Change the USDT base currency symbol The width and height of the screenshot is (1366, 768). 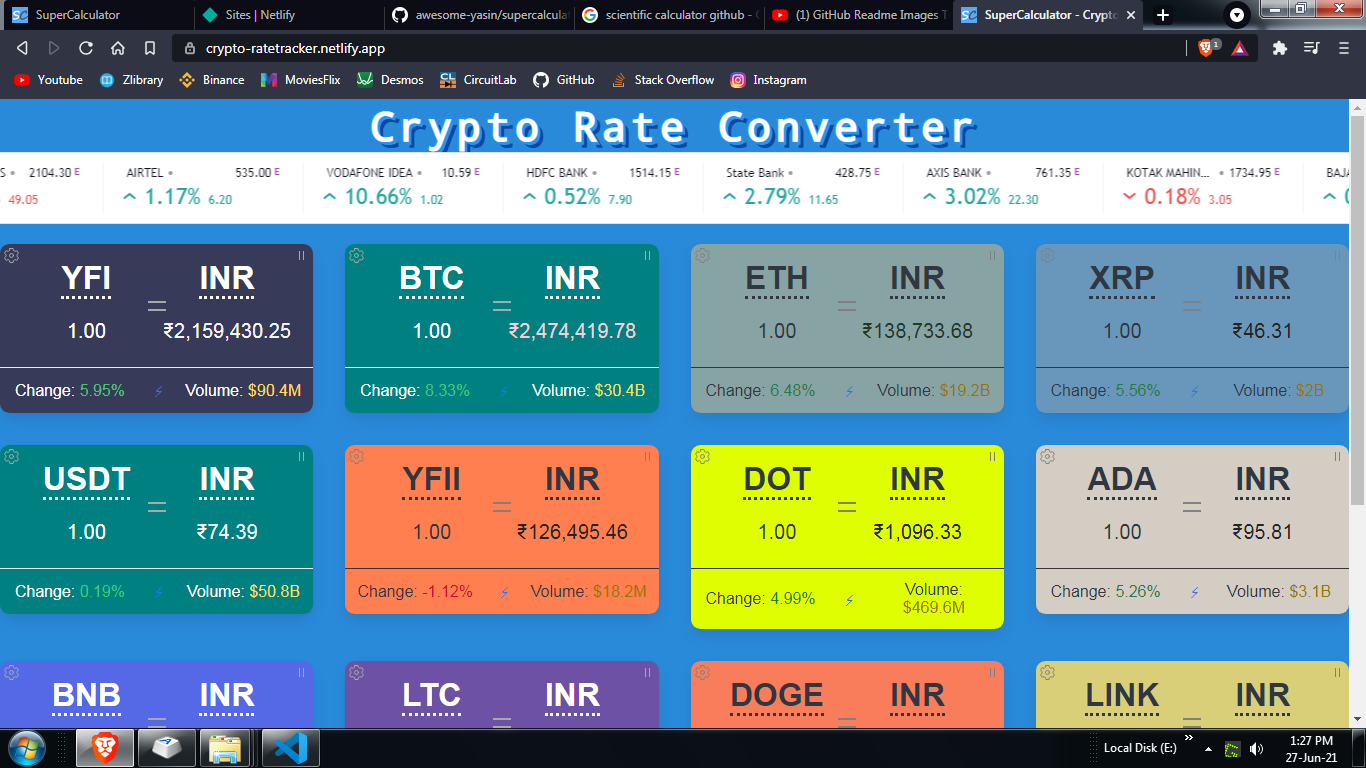coord(87,480)
